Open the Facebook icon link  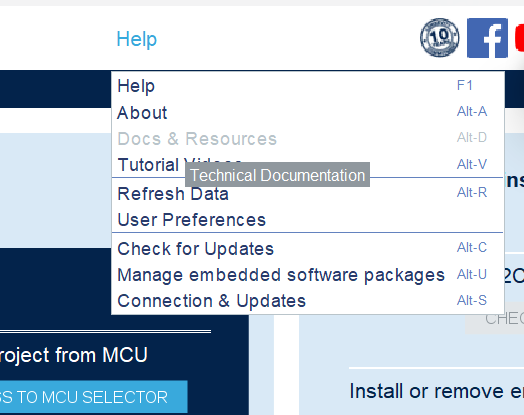(487, 38)
